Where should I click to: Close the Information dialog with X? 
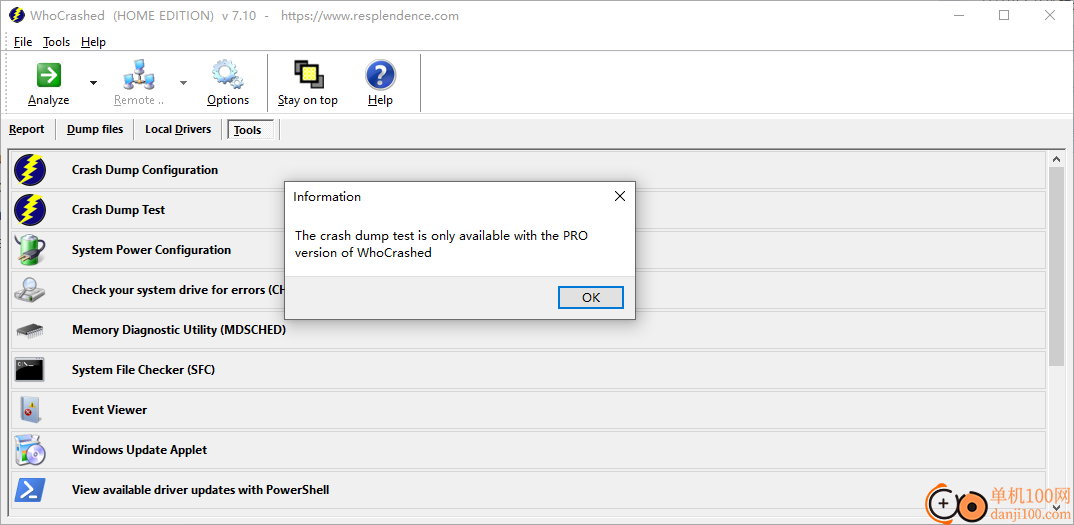tap(620, 197)
